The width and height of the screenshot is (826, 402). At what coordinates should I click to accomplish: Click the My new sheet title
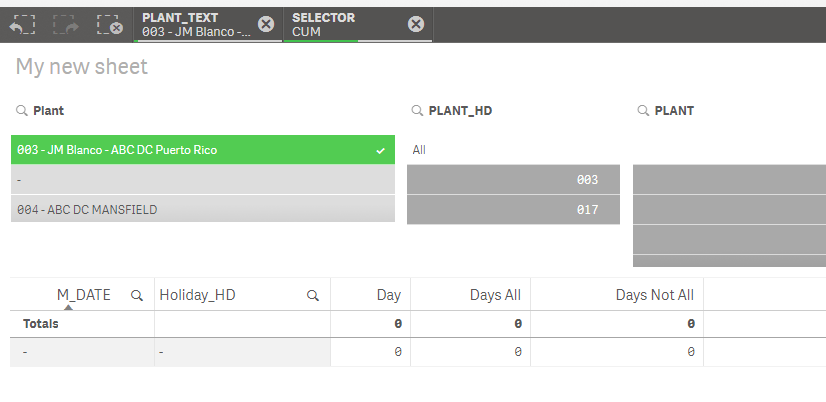point(82,67)
